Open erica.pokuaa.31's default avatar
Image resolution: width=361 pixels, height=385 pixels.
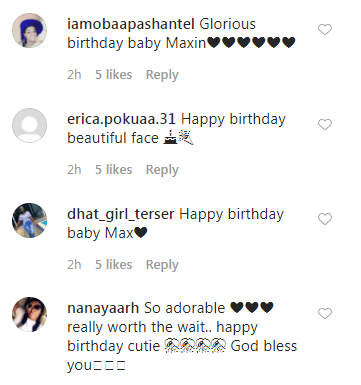(29, 125)
